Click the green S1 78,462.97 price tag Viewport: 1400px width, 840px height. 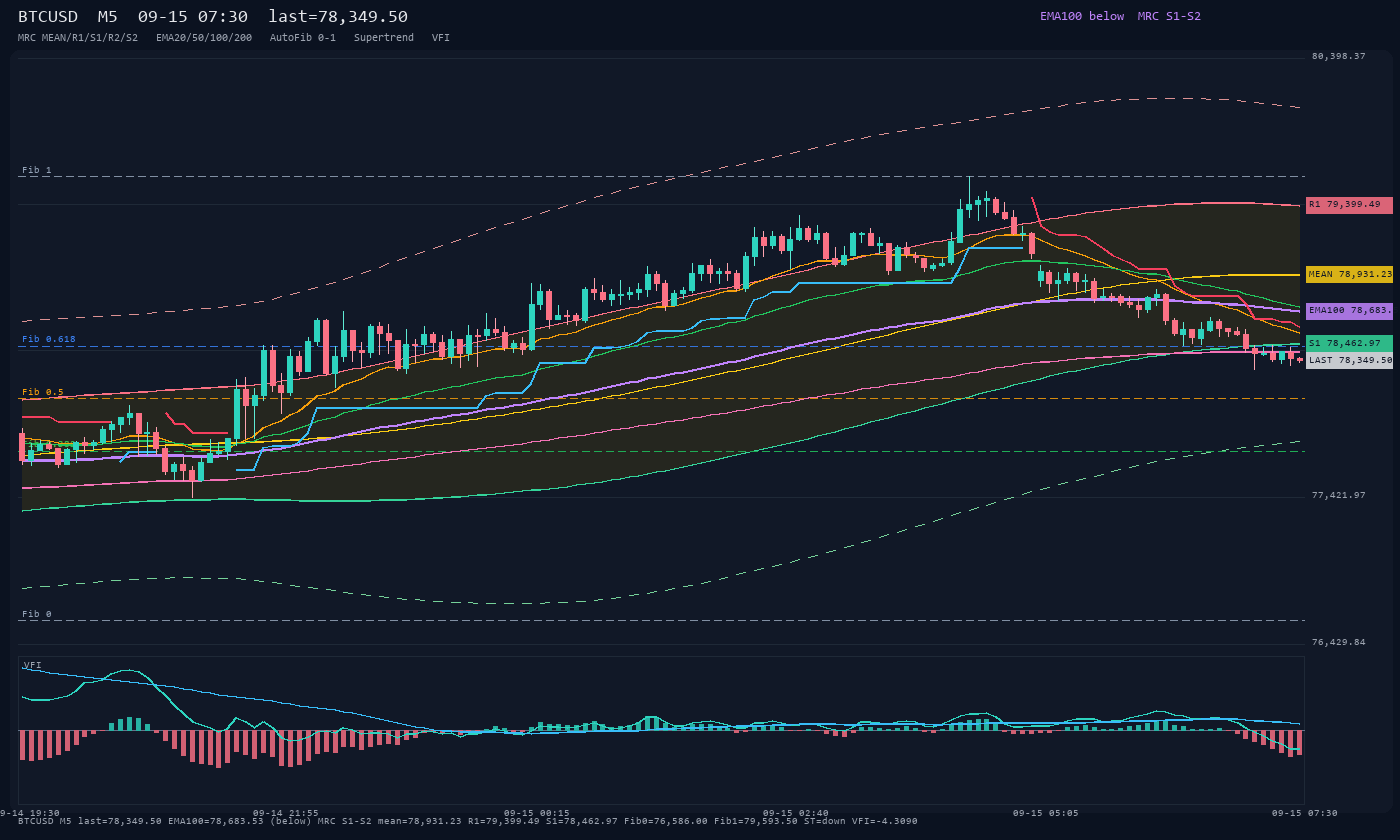point(1349,343)
